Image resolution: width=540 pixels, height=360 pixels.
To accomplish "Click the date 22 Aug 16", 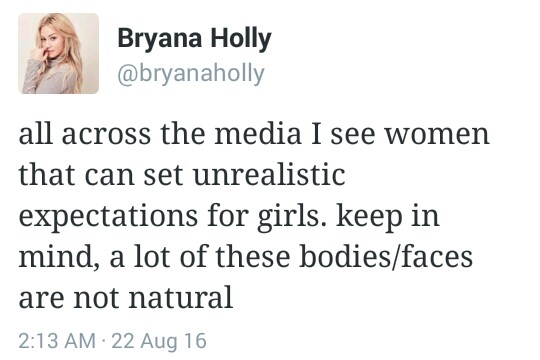I will coord(159,341).
